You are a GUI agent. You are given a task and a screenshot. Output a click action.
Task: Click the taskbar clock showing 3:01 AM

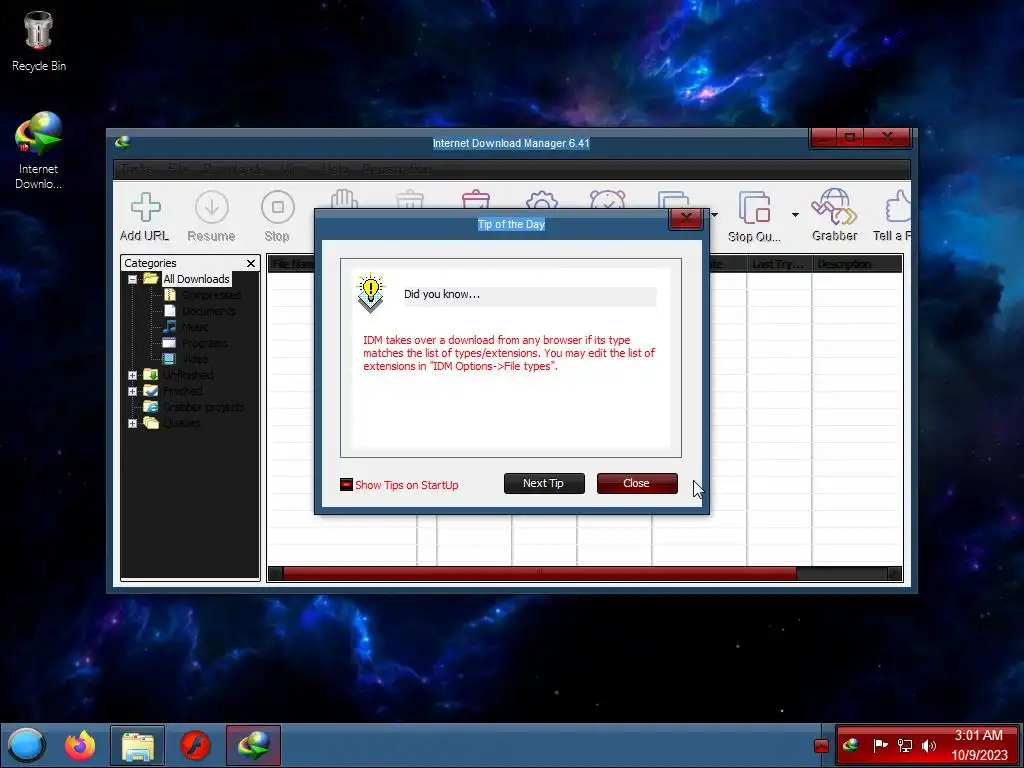pyautogui.click(x=979, y=745)
